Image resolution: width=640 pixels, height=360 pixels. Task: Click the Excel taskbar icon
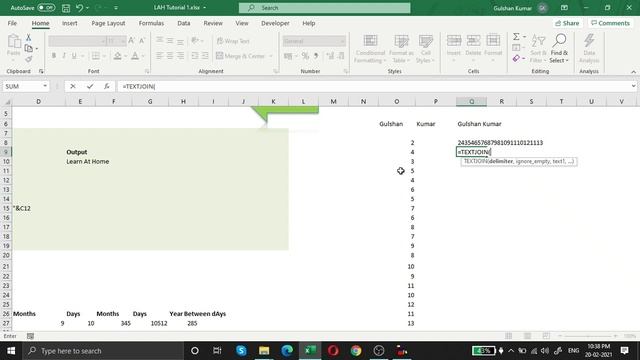[x=310, y=351]
